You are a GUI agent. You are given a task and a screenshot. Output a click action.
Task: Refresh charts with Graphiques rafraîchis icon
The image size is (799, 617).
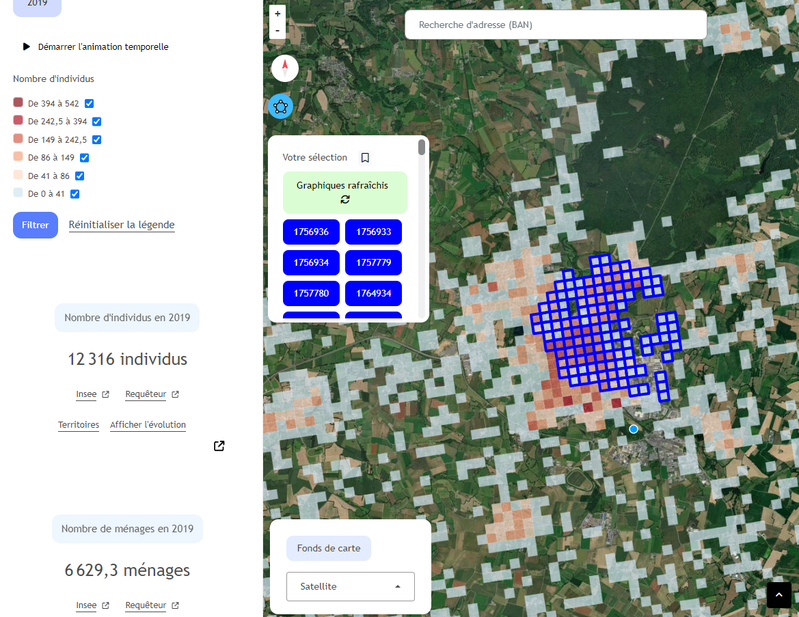(x=345, y=199)
